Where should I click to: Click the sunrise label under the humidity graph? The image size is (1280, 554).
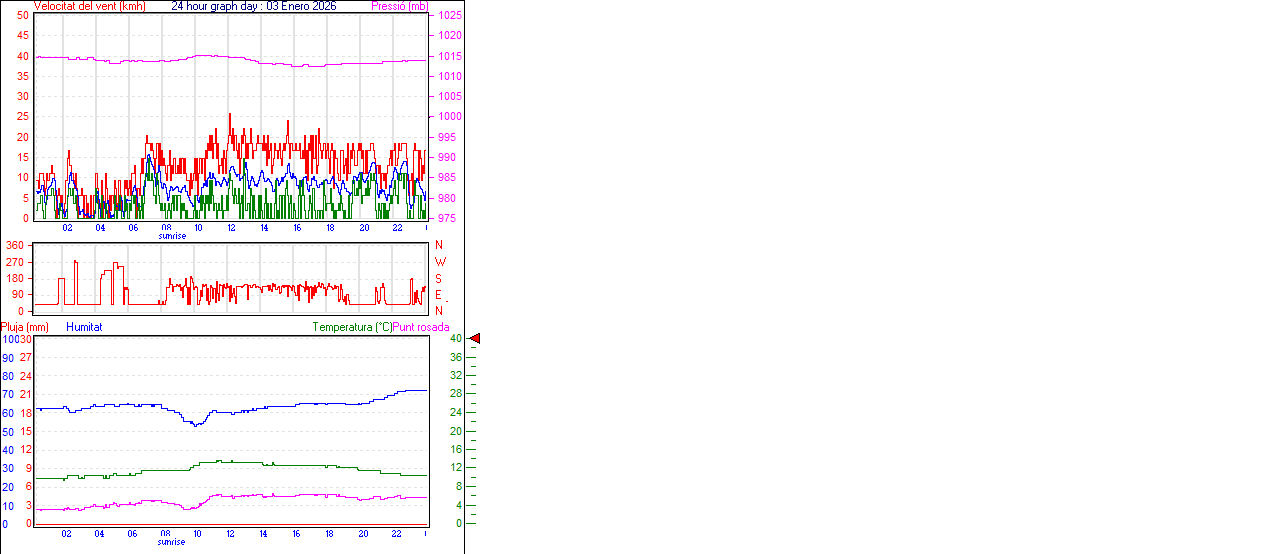click(x=172, y=542)
